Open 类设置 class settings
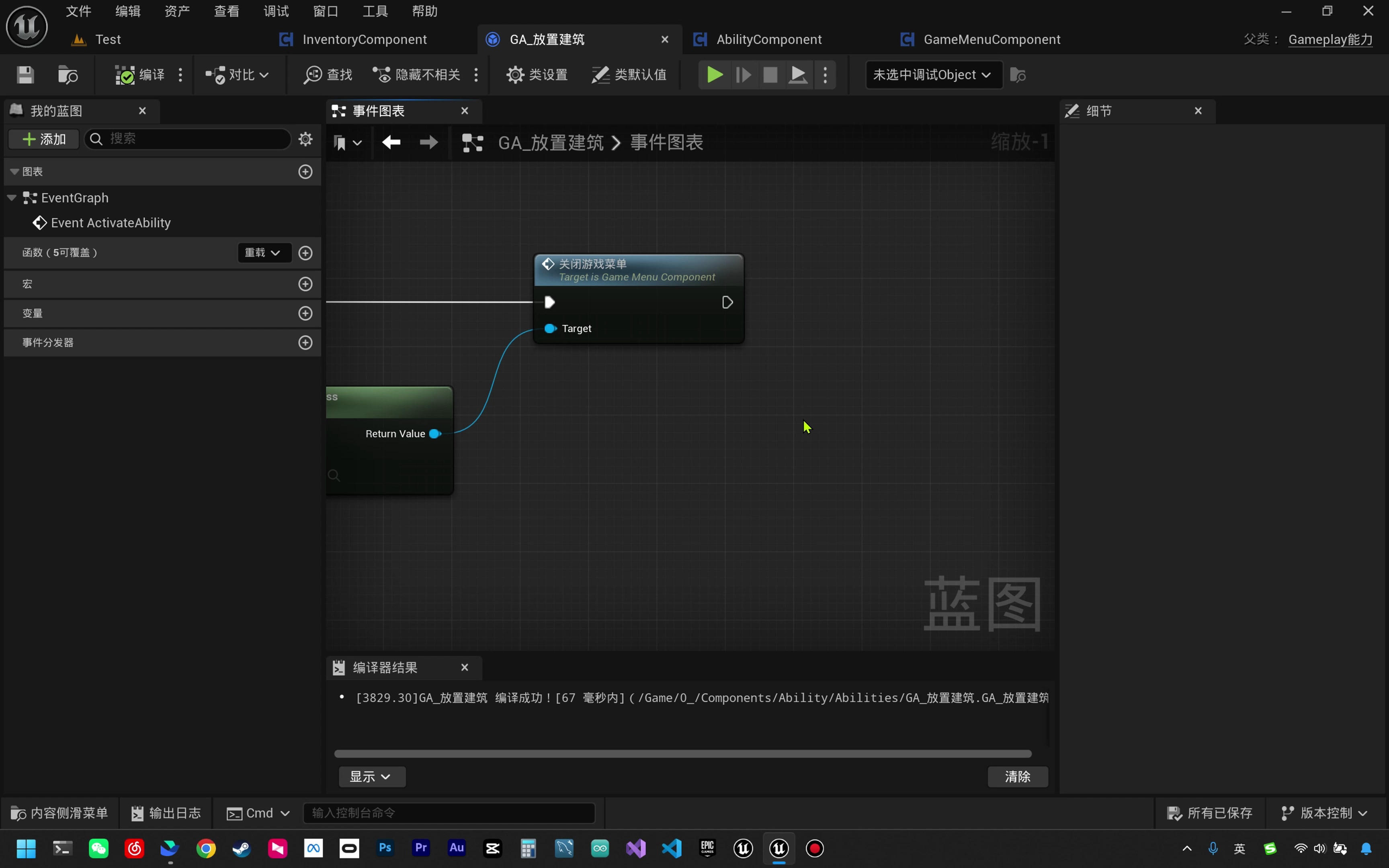This screenshot has height=868, width=1389. tap(537, 75)
